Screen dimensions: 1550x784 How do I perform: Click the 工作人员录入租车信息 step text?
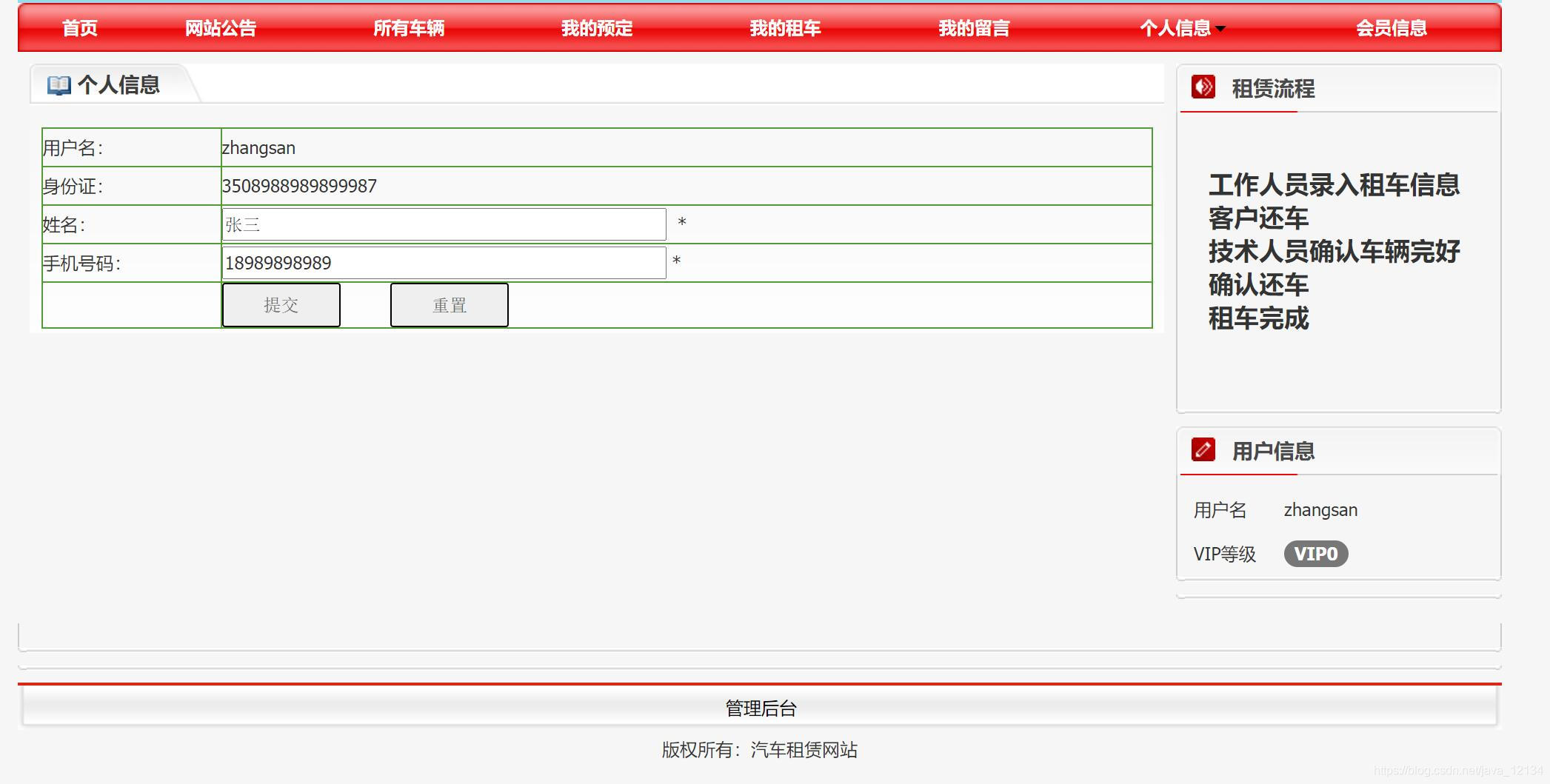1334,184
